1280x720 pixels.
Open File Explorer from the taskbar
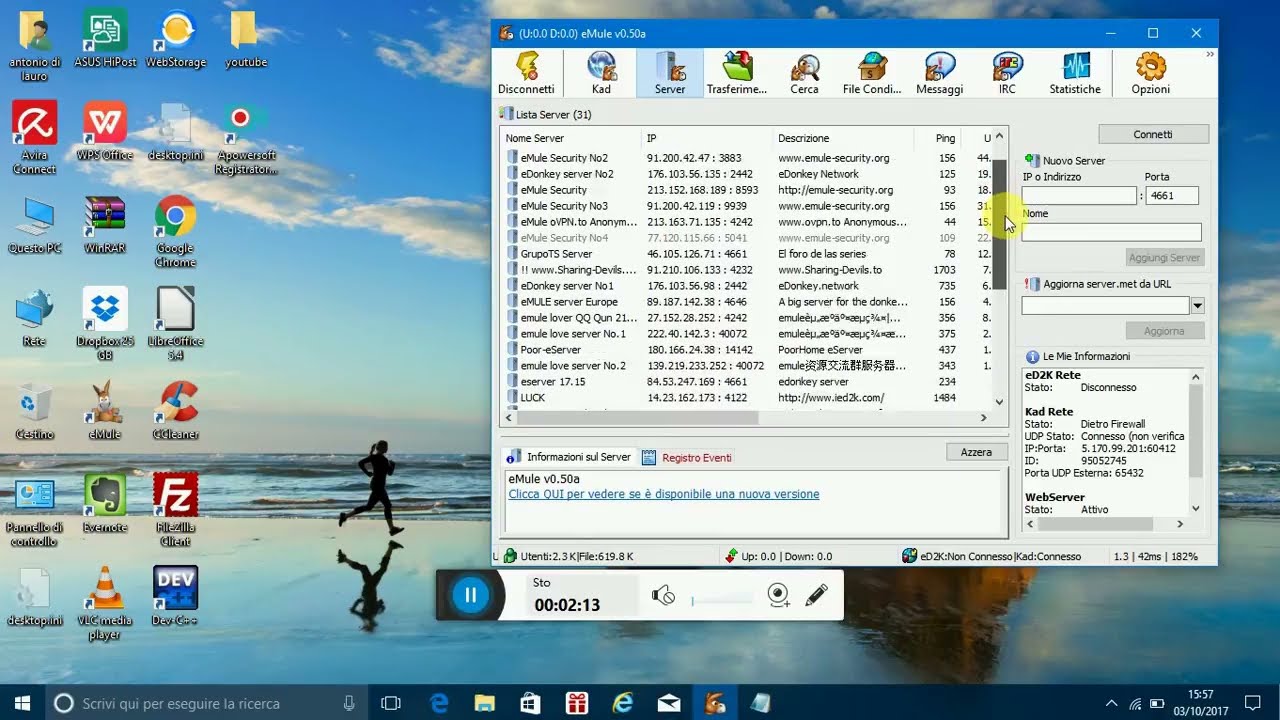(484, 702)
